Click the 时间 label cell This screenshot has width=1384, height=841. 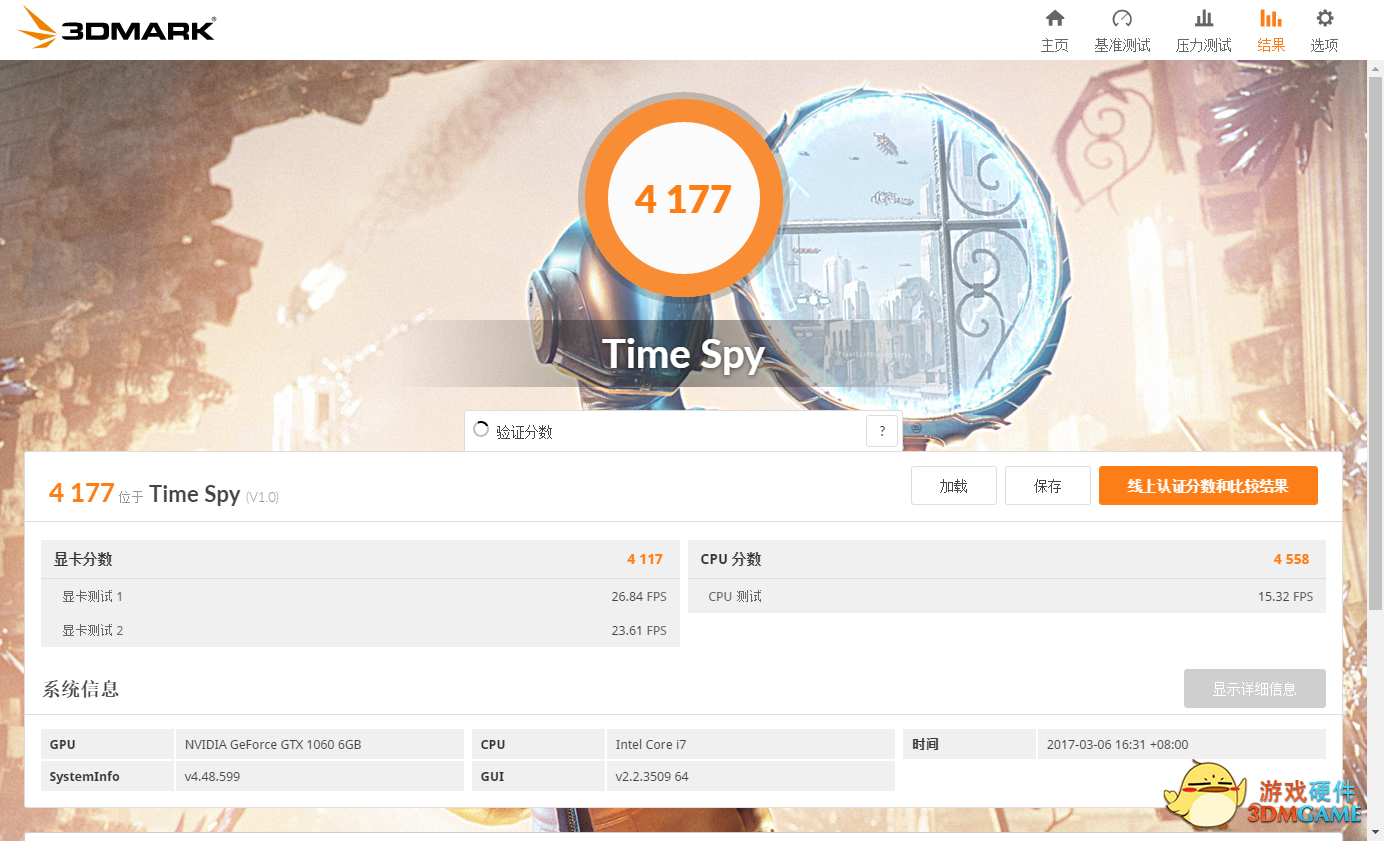coord(969,744)
